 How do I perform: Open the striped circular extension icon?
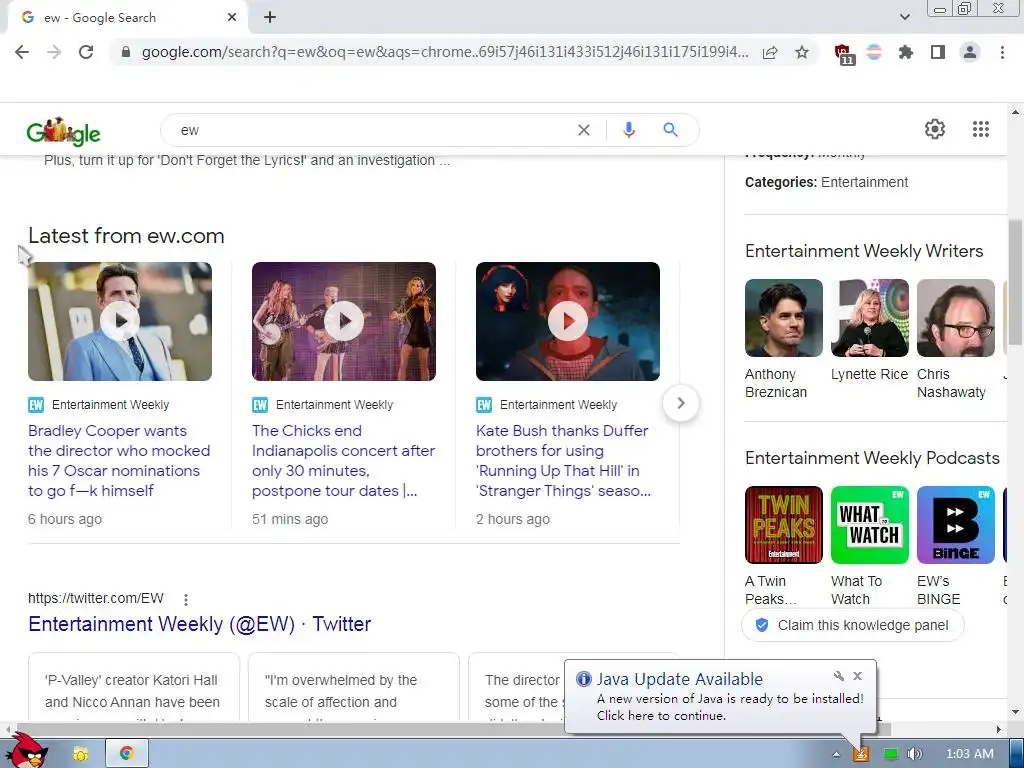[x=874, y=52]
